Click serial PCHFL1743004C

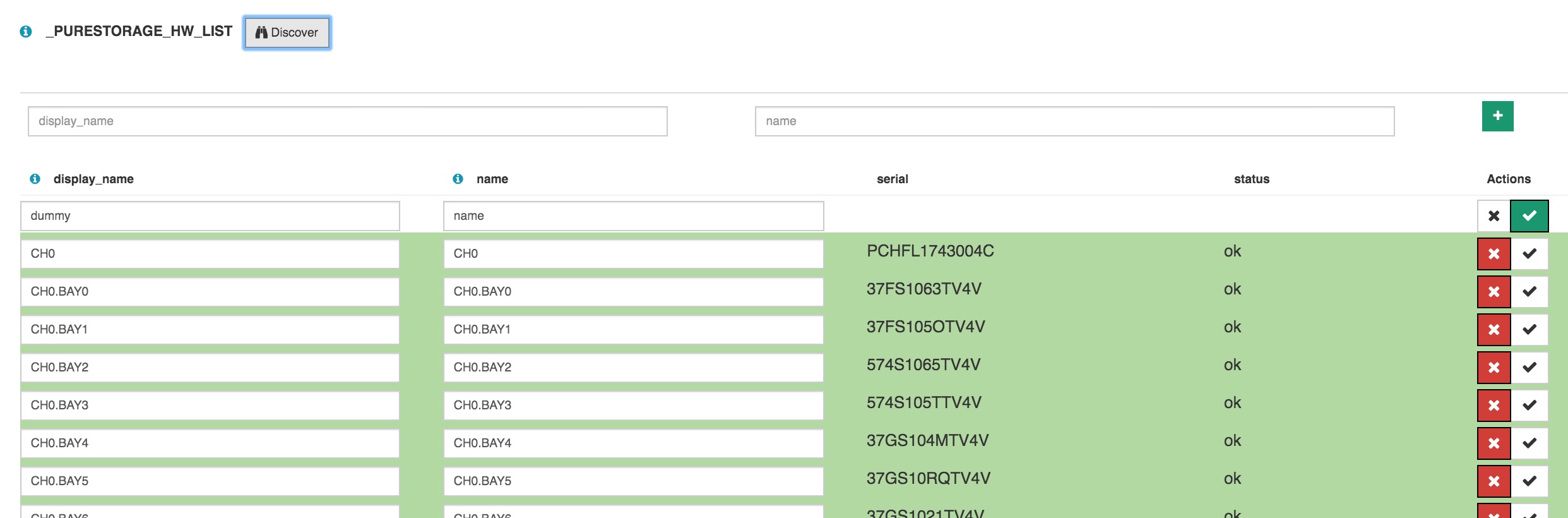pos(930,251)
